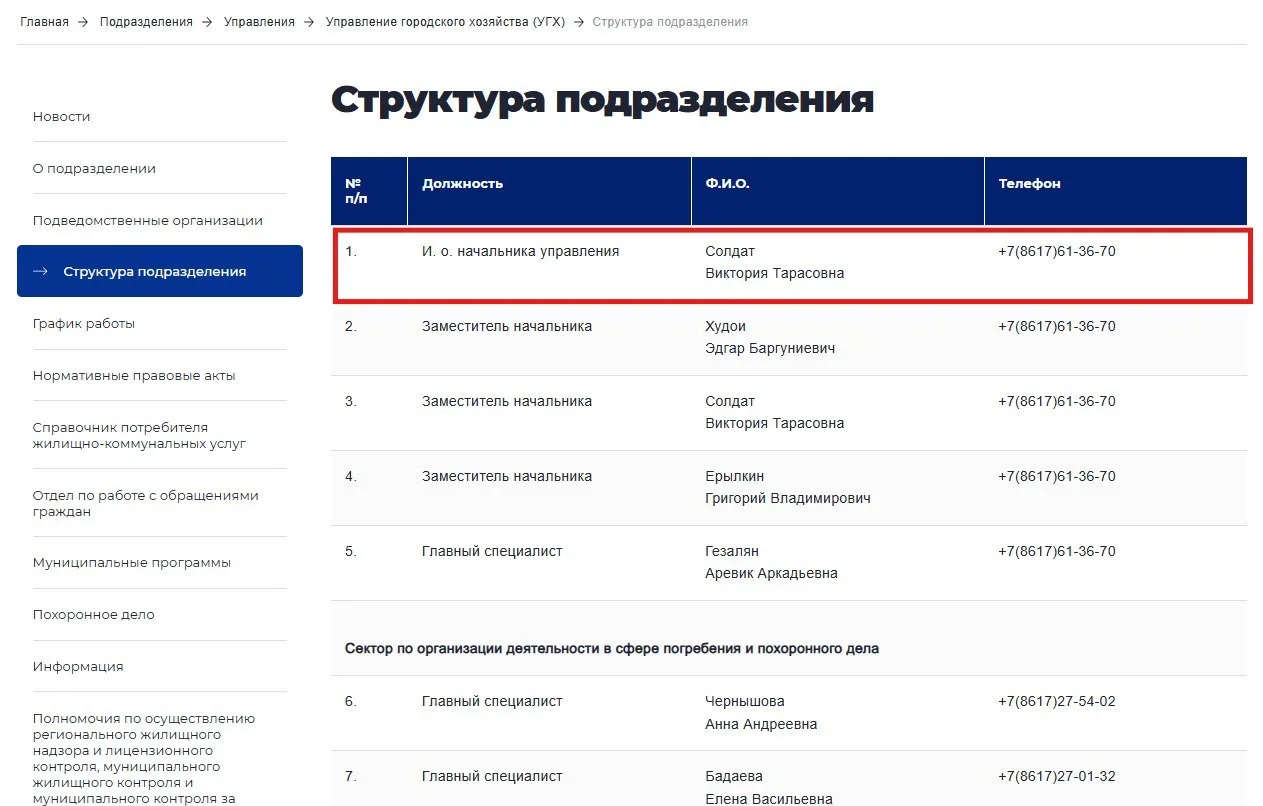Viewport: 1263px width, 806px height.
Task: Open Отдел по работе с обращениями граждан
Action: click(x=145, y=503)
